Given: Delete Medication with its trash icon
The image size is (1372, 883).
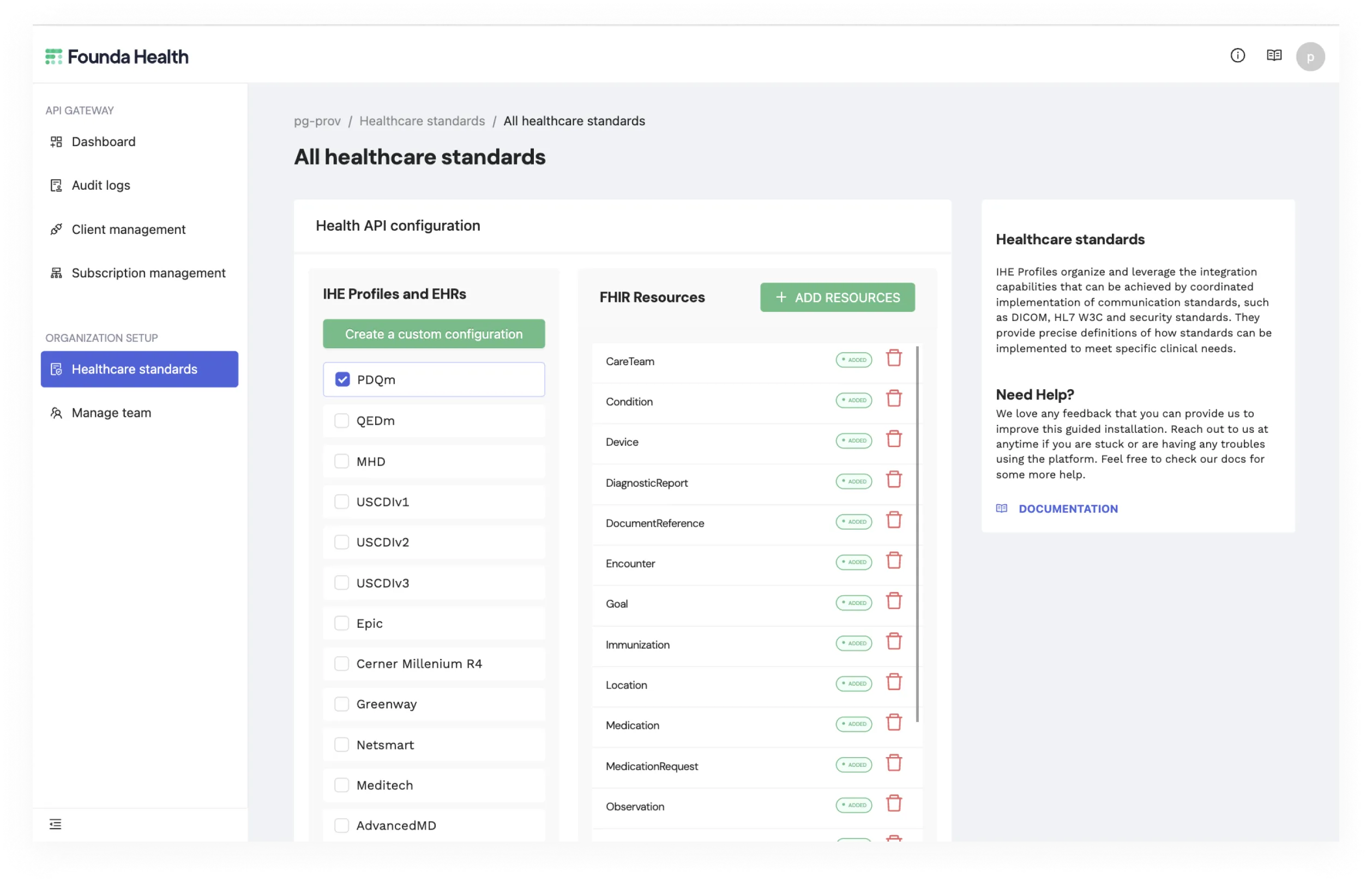Looking at the screenshot, I should click(894, 722).
